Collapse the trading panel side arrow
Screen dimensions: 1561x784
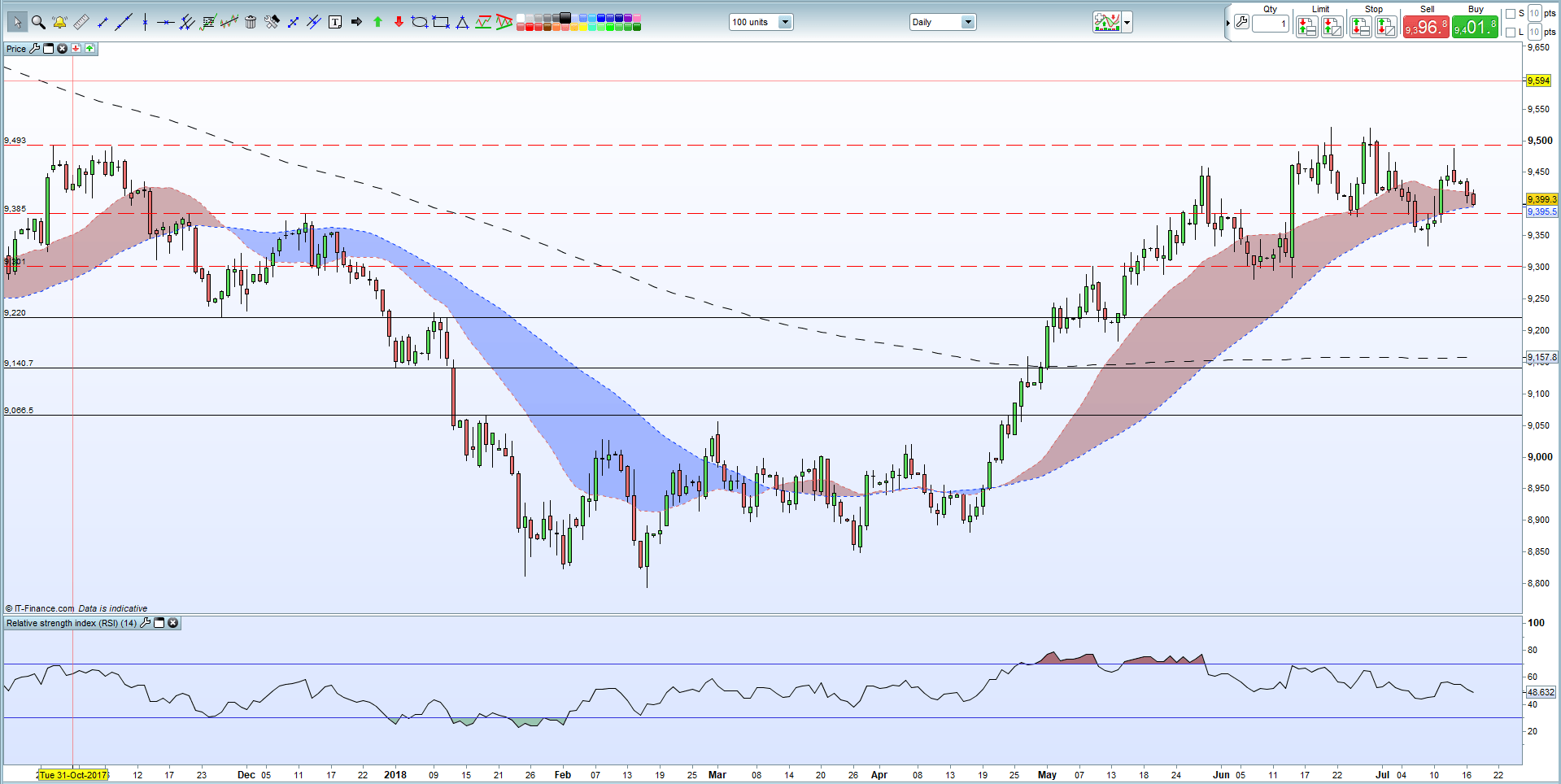pos(1227,23)
